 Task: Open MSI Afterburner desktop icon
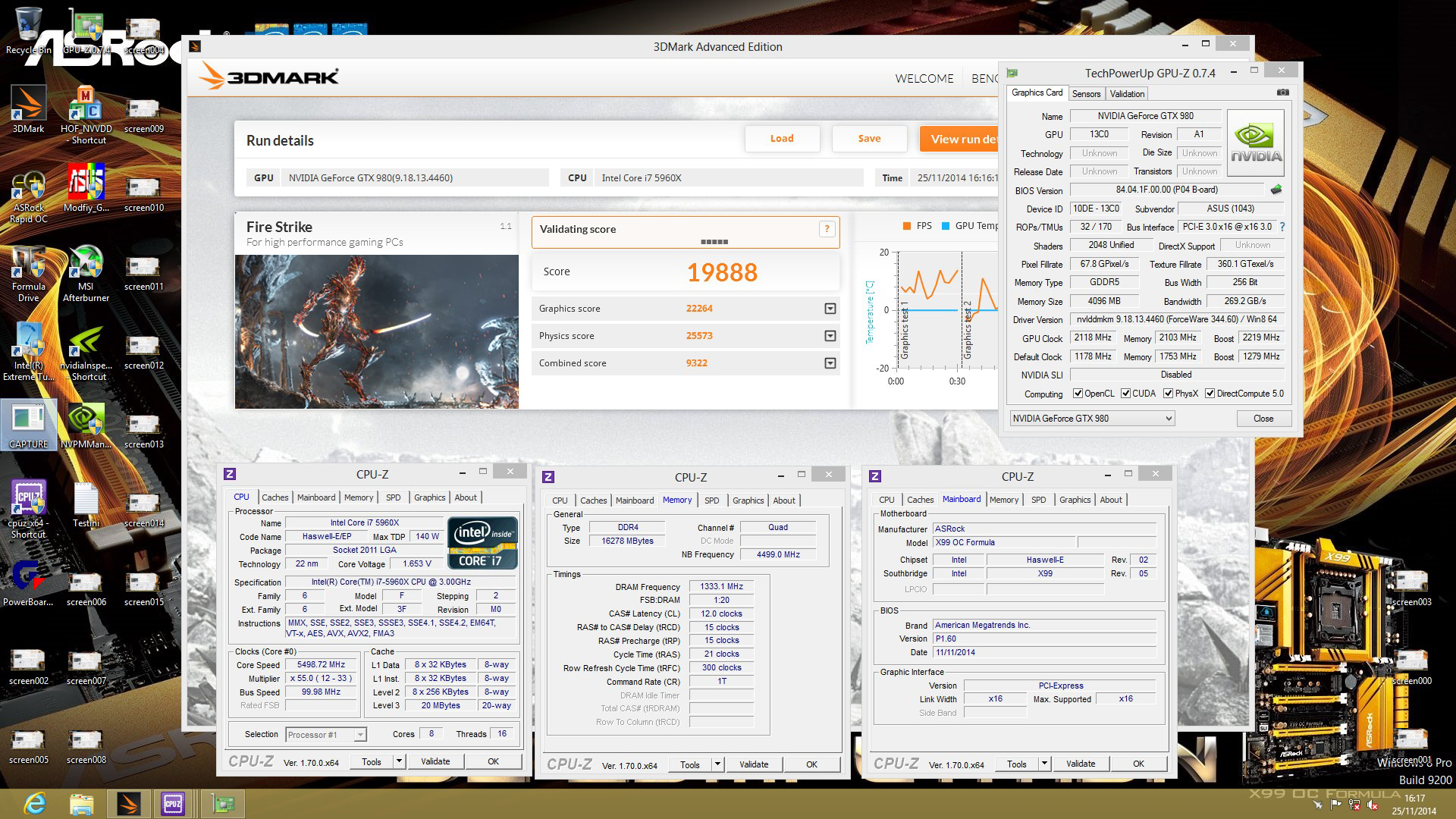pyautogui.click(x=86, y=274)
